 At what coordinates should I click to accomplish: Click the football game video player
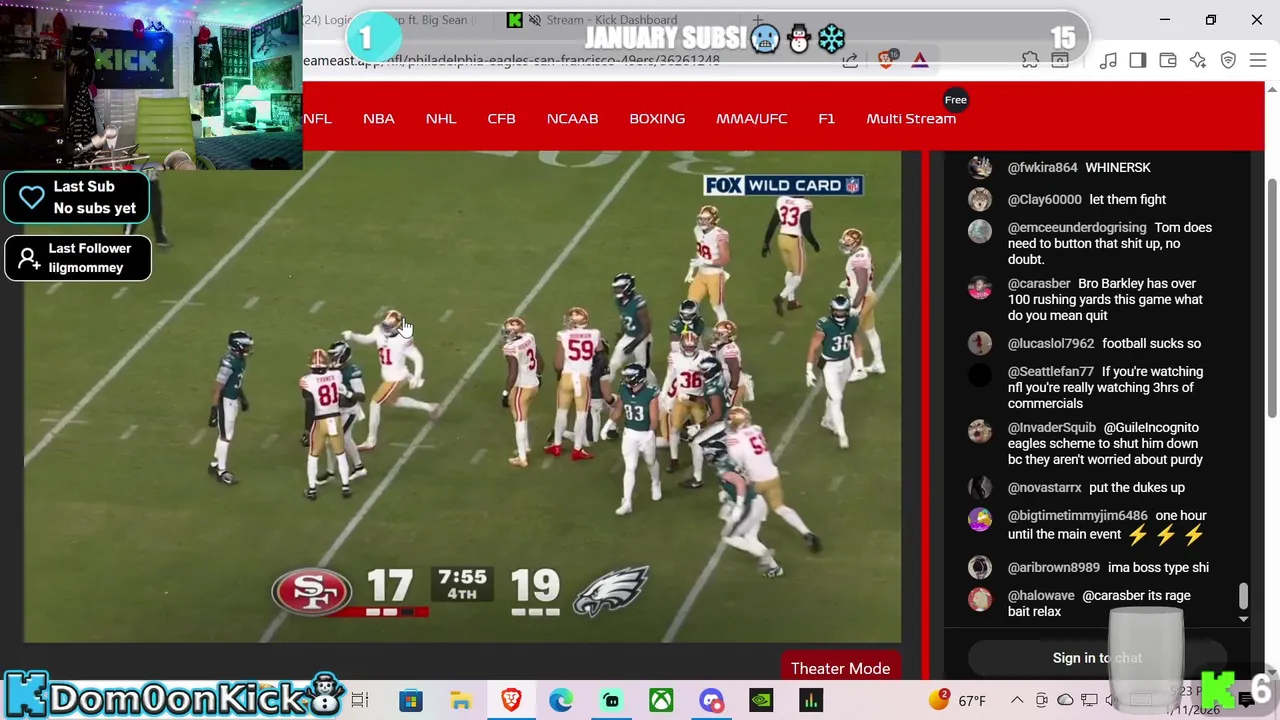462,397
